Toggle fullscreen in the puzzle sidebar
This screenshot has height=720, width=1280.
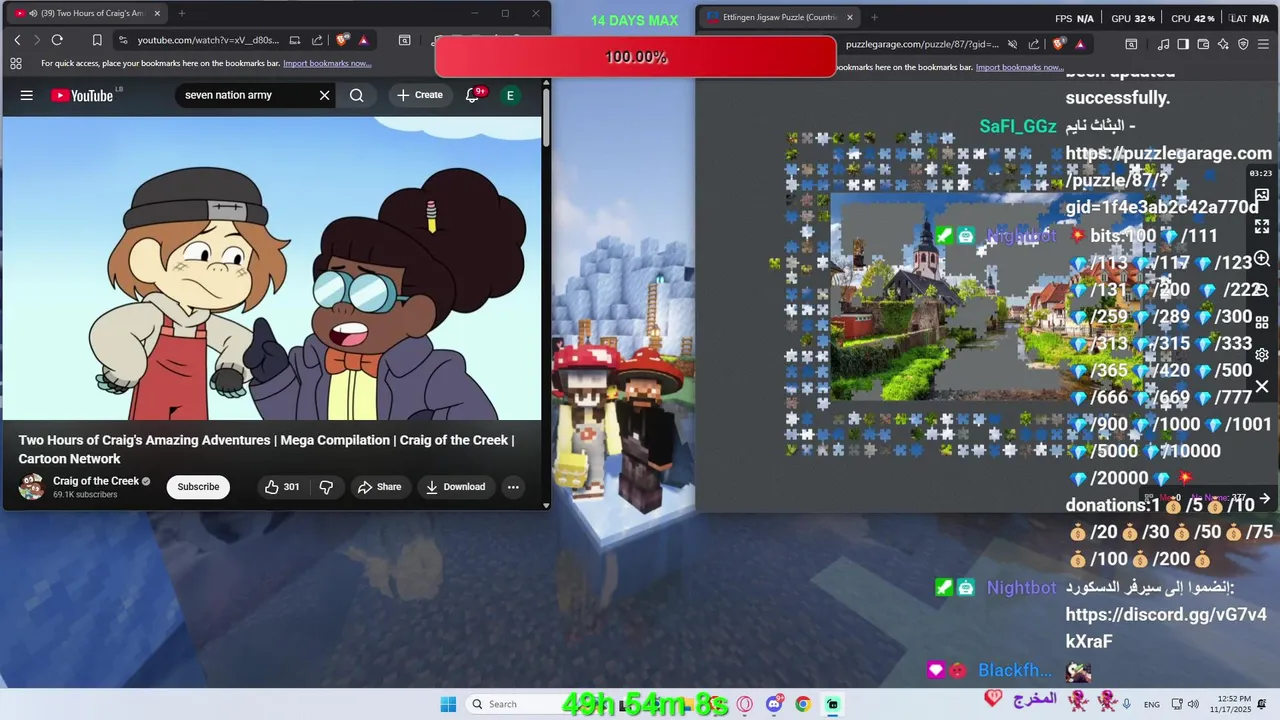click(1262, 227)
